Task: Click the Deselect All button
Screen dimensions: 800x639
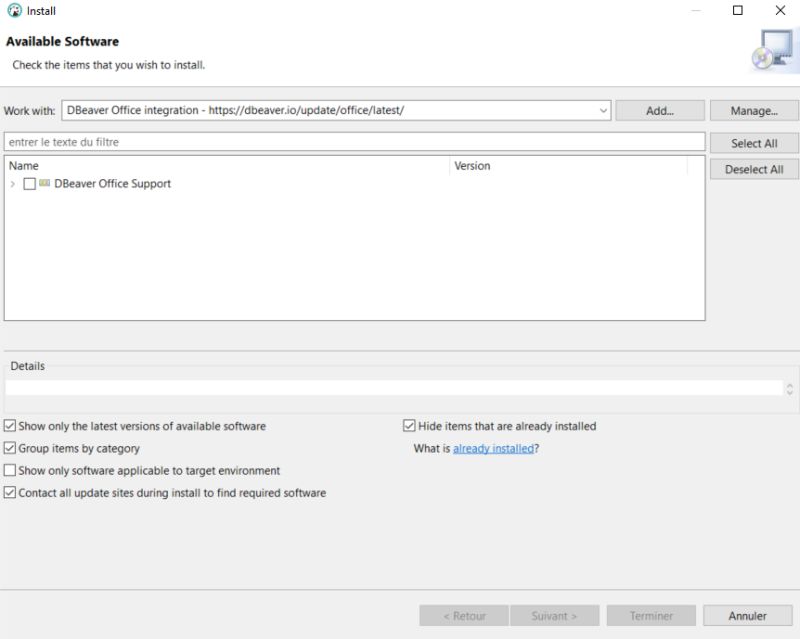Action: [754, 169]
